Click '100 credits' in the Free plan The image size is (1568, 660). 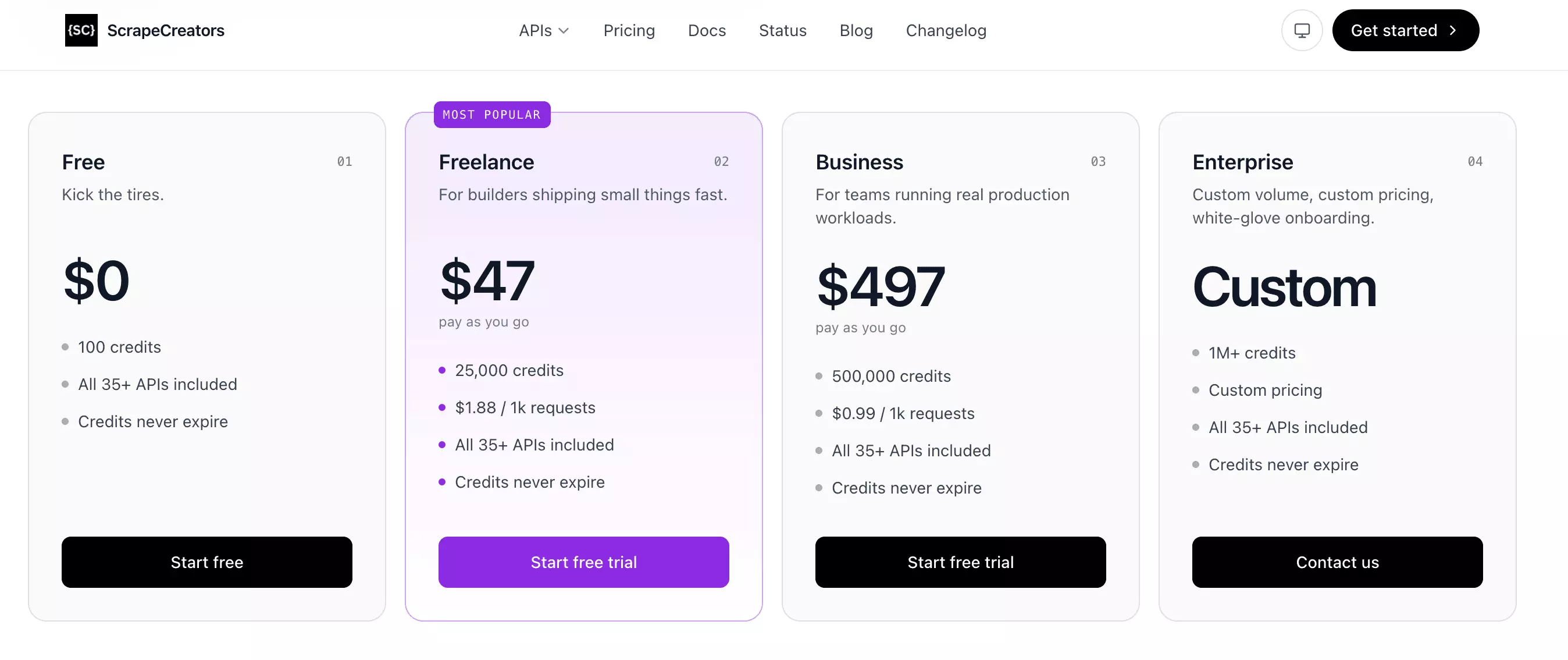[119, 347]
